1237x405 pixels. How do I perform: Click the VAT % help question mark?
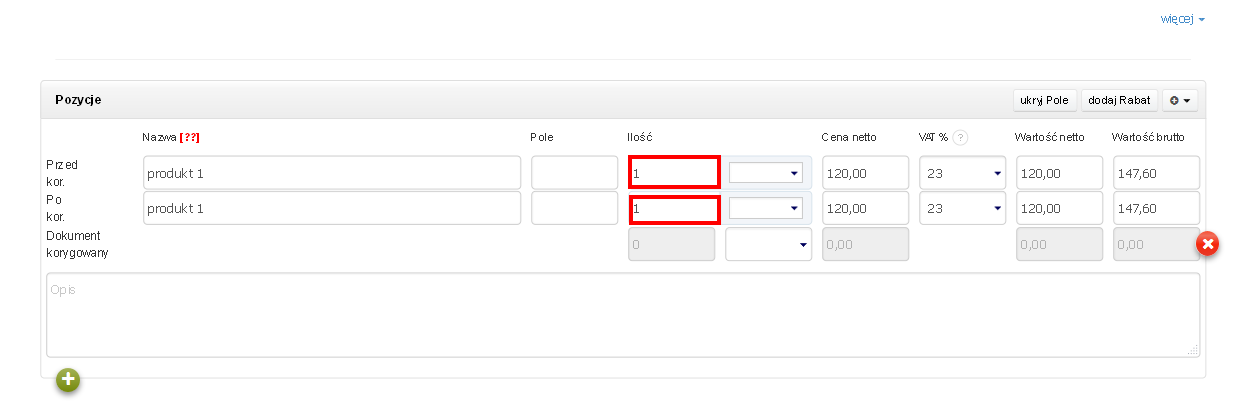tap(960, 137)
